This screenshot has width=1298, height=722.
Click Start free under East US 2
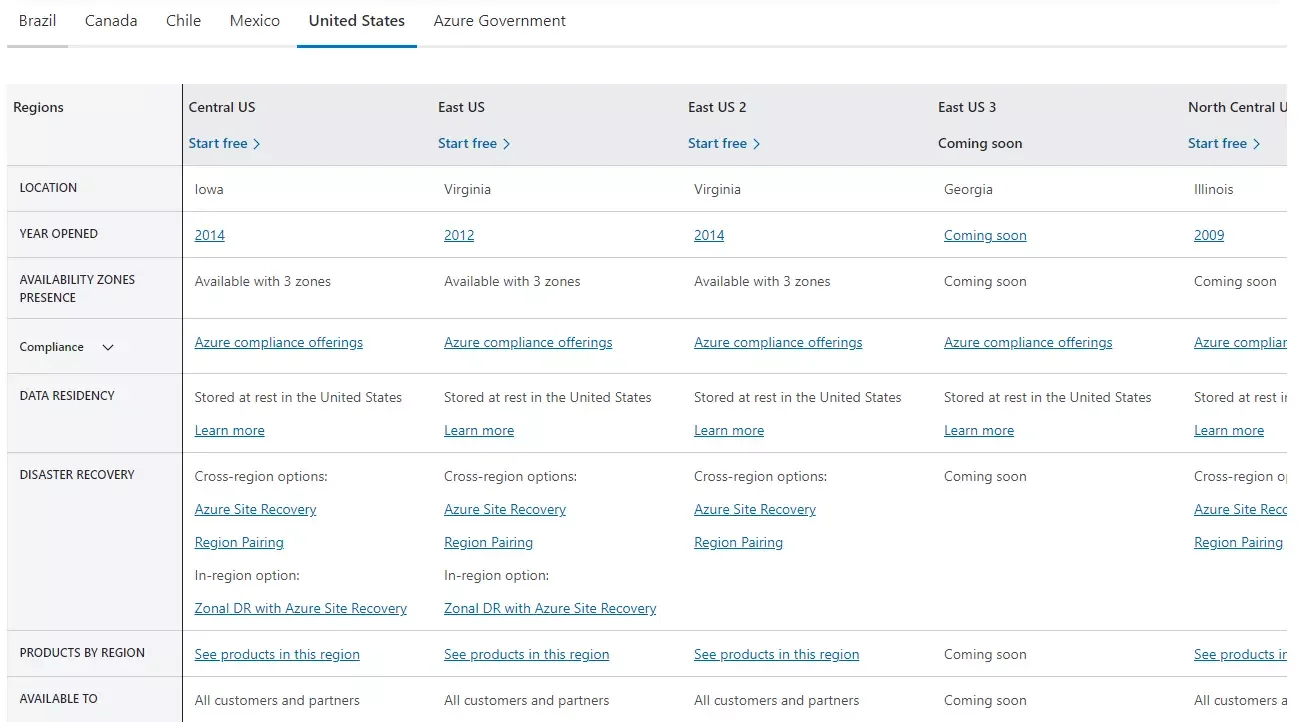[724, 143]
